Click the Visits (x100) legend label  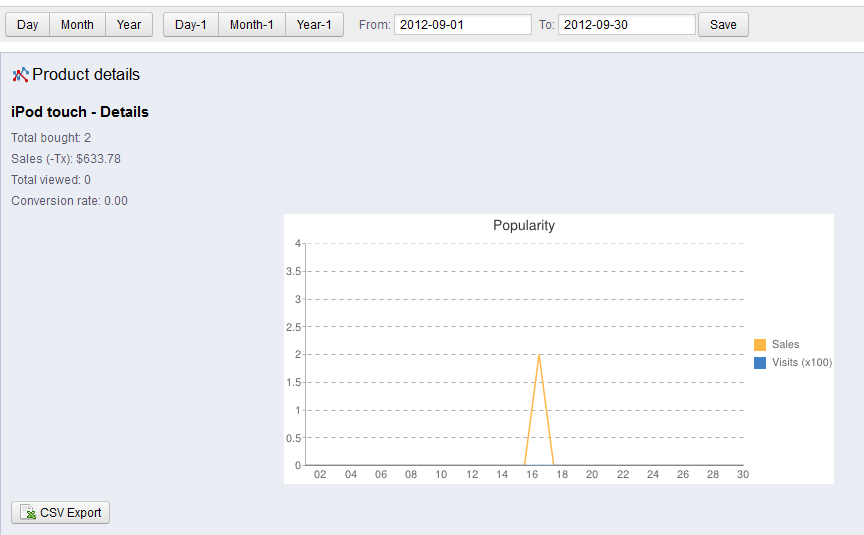(x=802, y=363)
